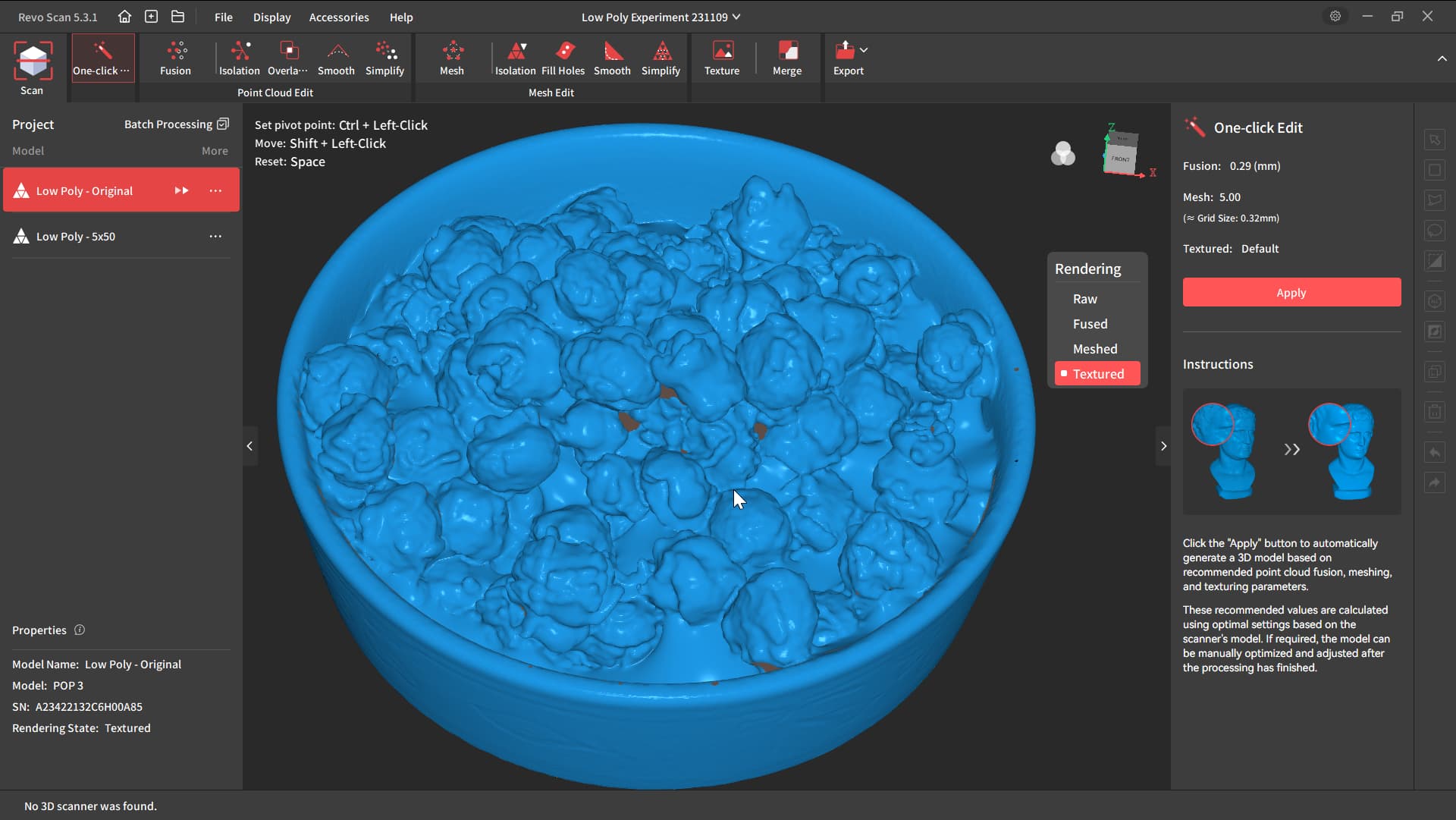Open the Scan mode button
The image size is (1456, 820).
click(32, 68)
